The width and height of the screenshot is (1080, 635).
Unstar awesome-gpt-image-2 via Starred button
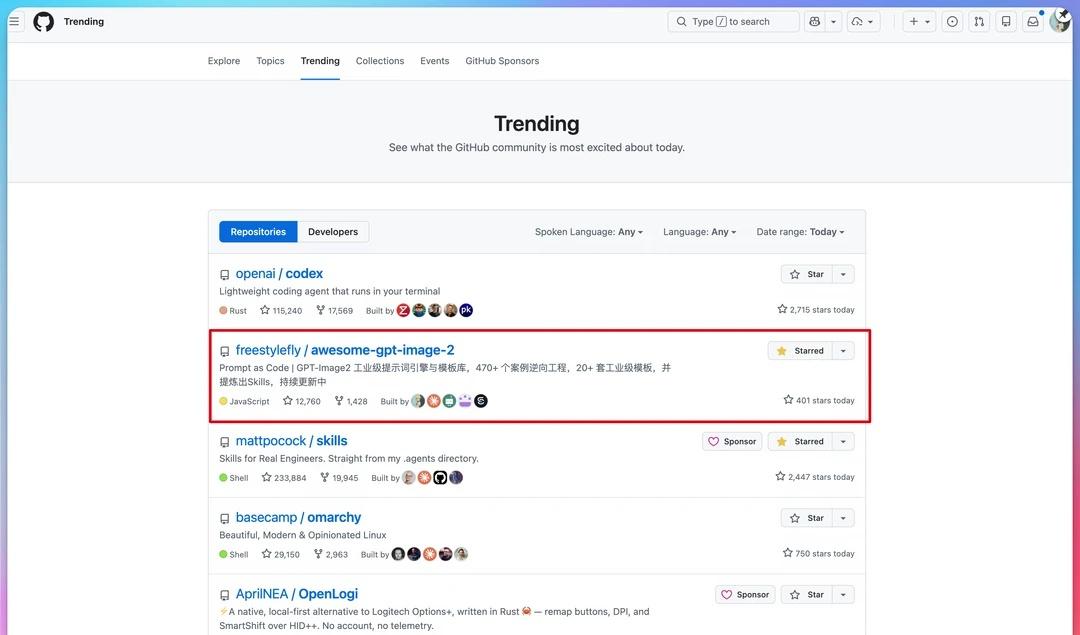800,351
